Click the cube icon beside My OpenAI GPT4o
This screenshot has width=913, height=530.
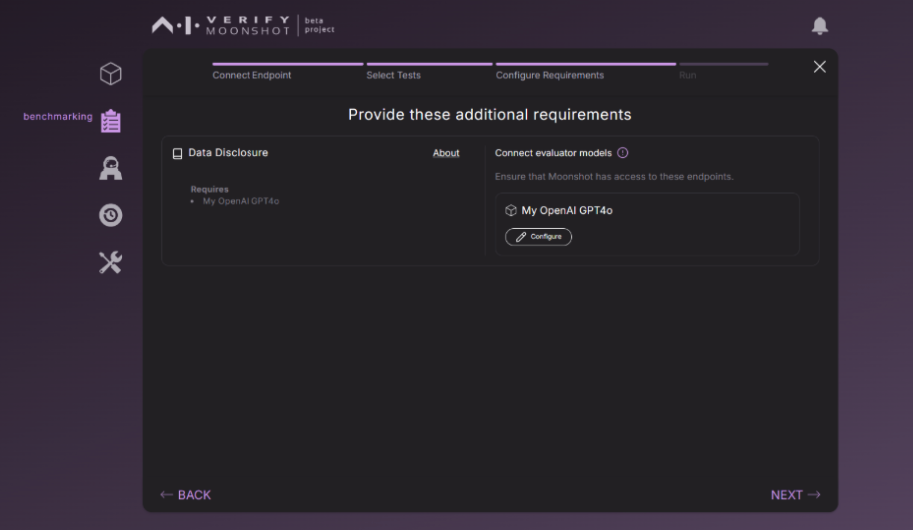point(511,210)
